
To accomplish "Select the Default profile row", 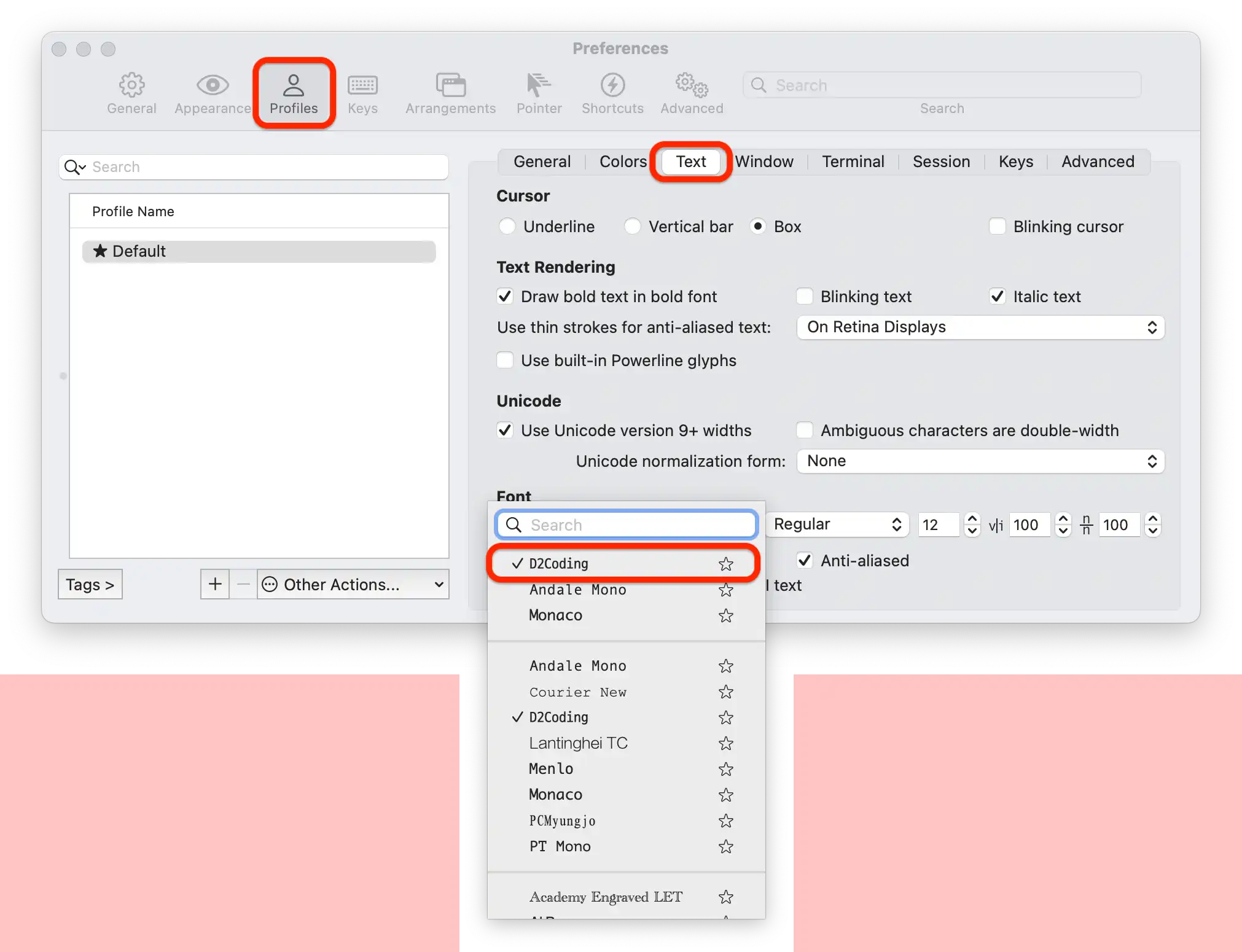I will 259,251.
